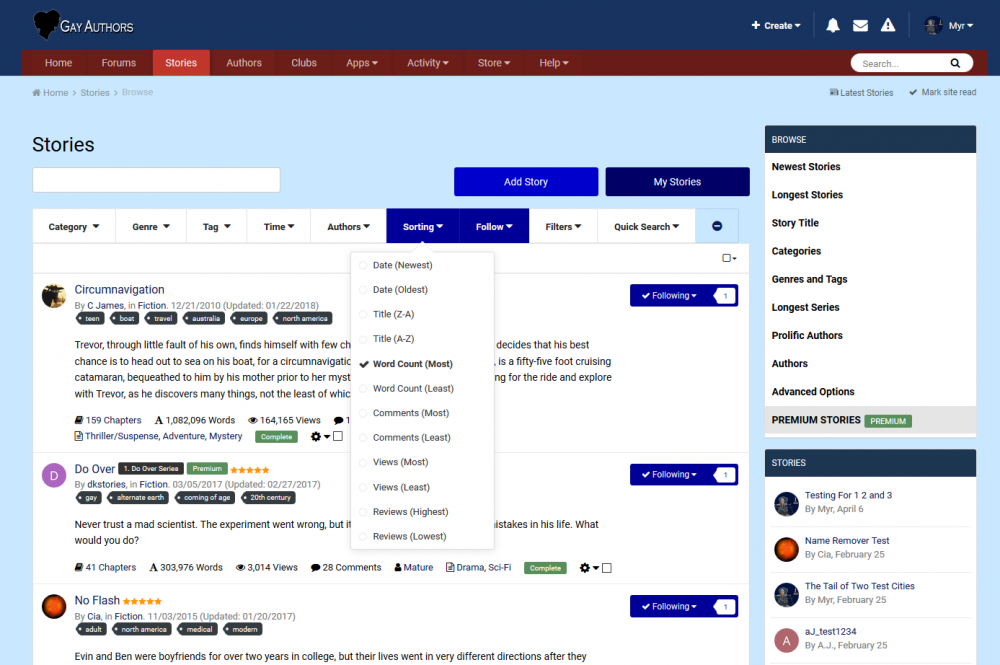Click the Add Story button
Image resolution: width=1000 pixels, height=665 pixels.
point(526,182)
